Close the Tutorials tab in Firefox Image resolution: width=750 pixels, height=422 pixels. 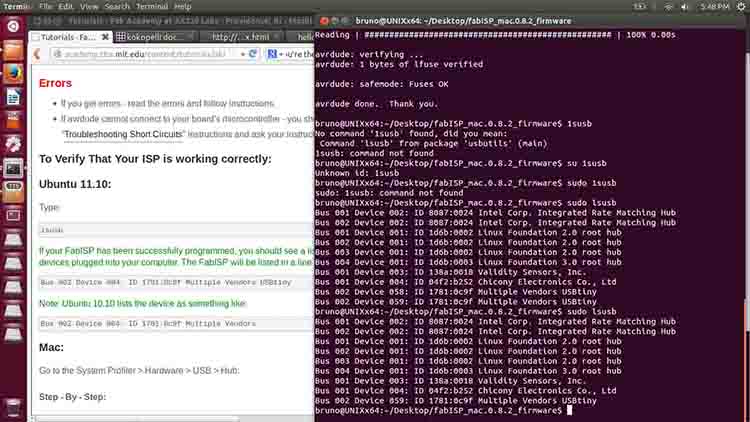pyautogui.click(x=105, y=37)
